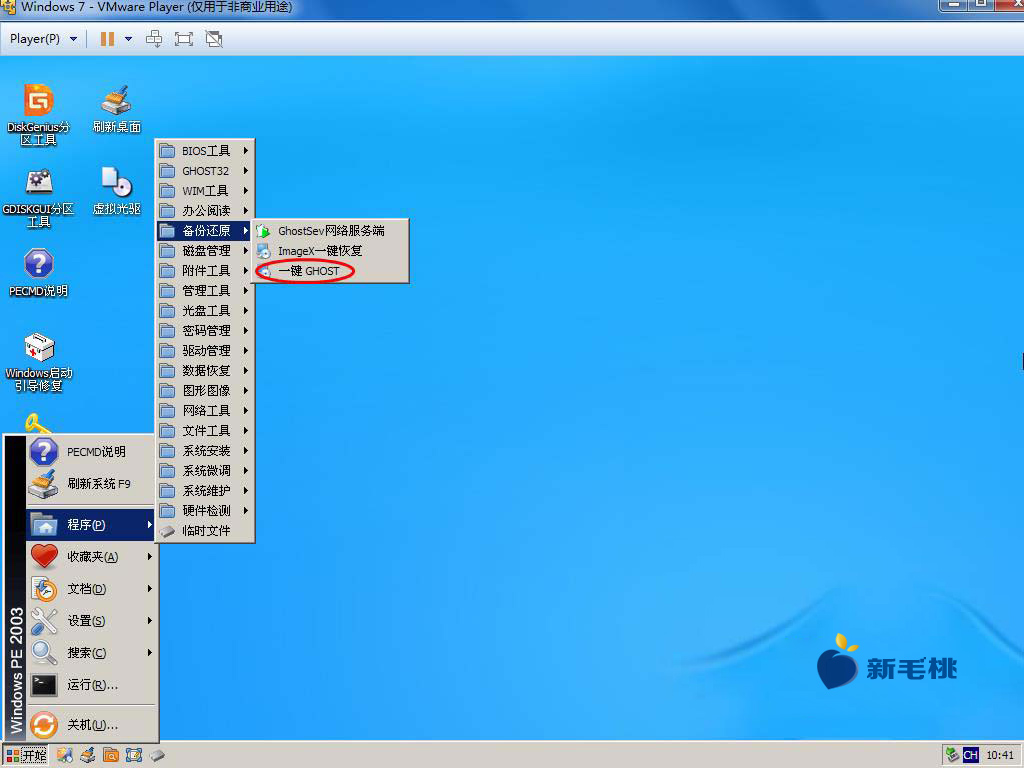Open the Player(P) menu

click(43, 39)
